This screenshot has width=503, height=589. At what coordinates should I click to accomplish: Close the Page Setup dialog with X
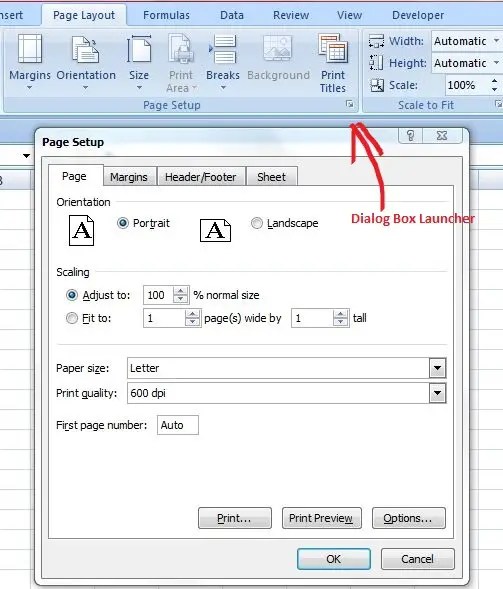443,135
